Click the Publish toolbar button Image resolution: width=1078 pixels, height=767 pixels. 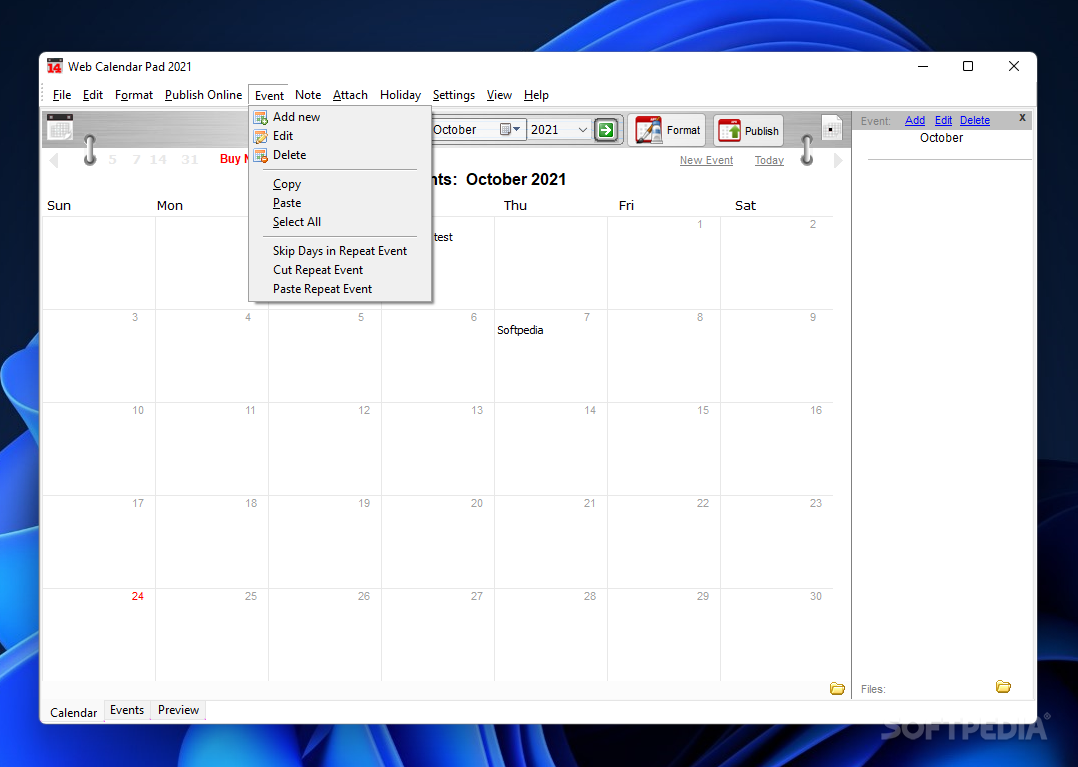point(748,131)
